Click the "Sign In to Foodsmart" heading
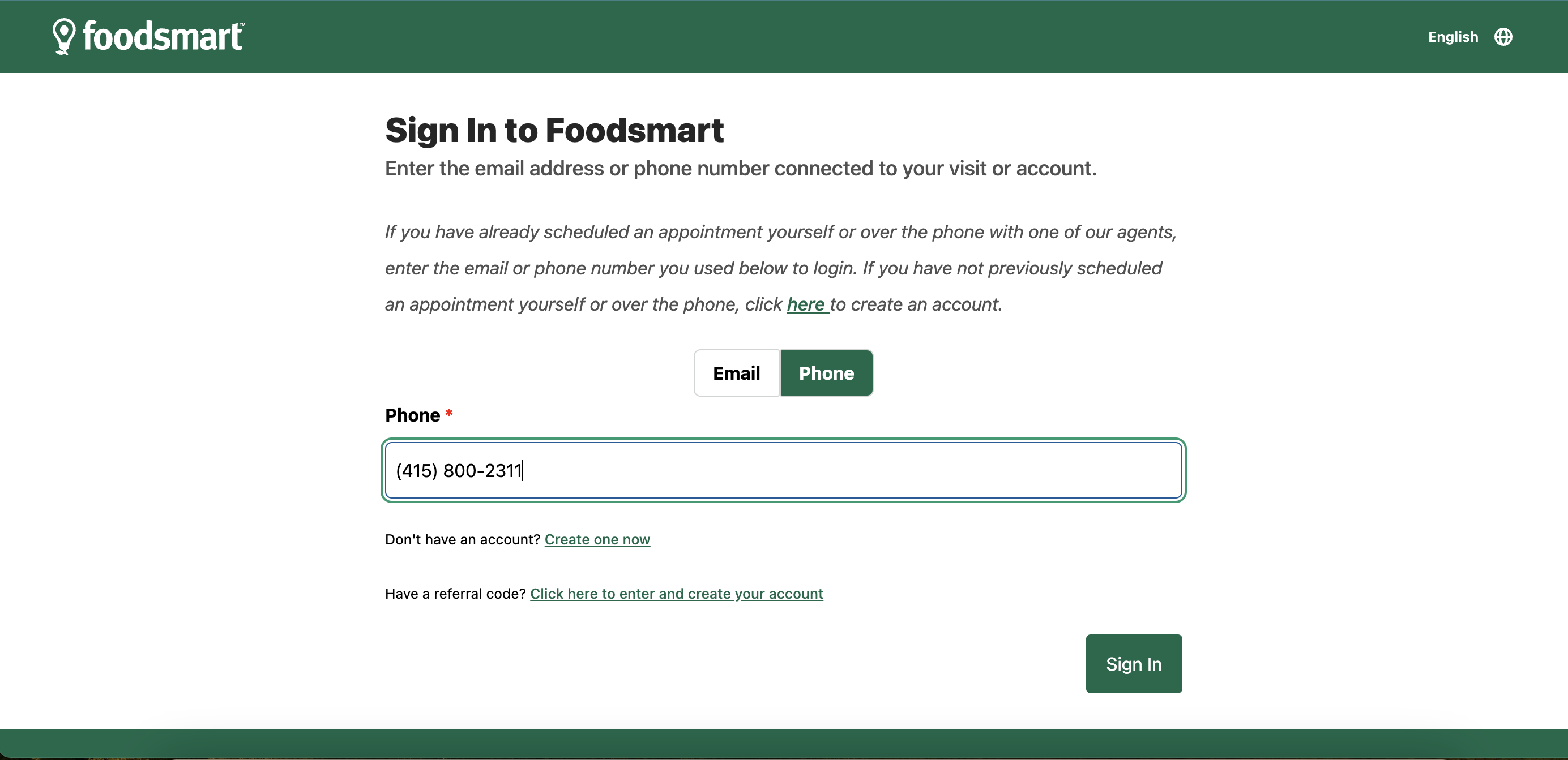Viewport: 1568px width, 760px height. (x=554, y=130)
